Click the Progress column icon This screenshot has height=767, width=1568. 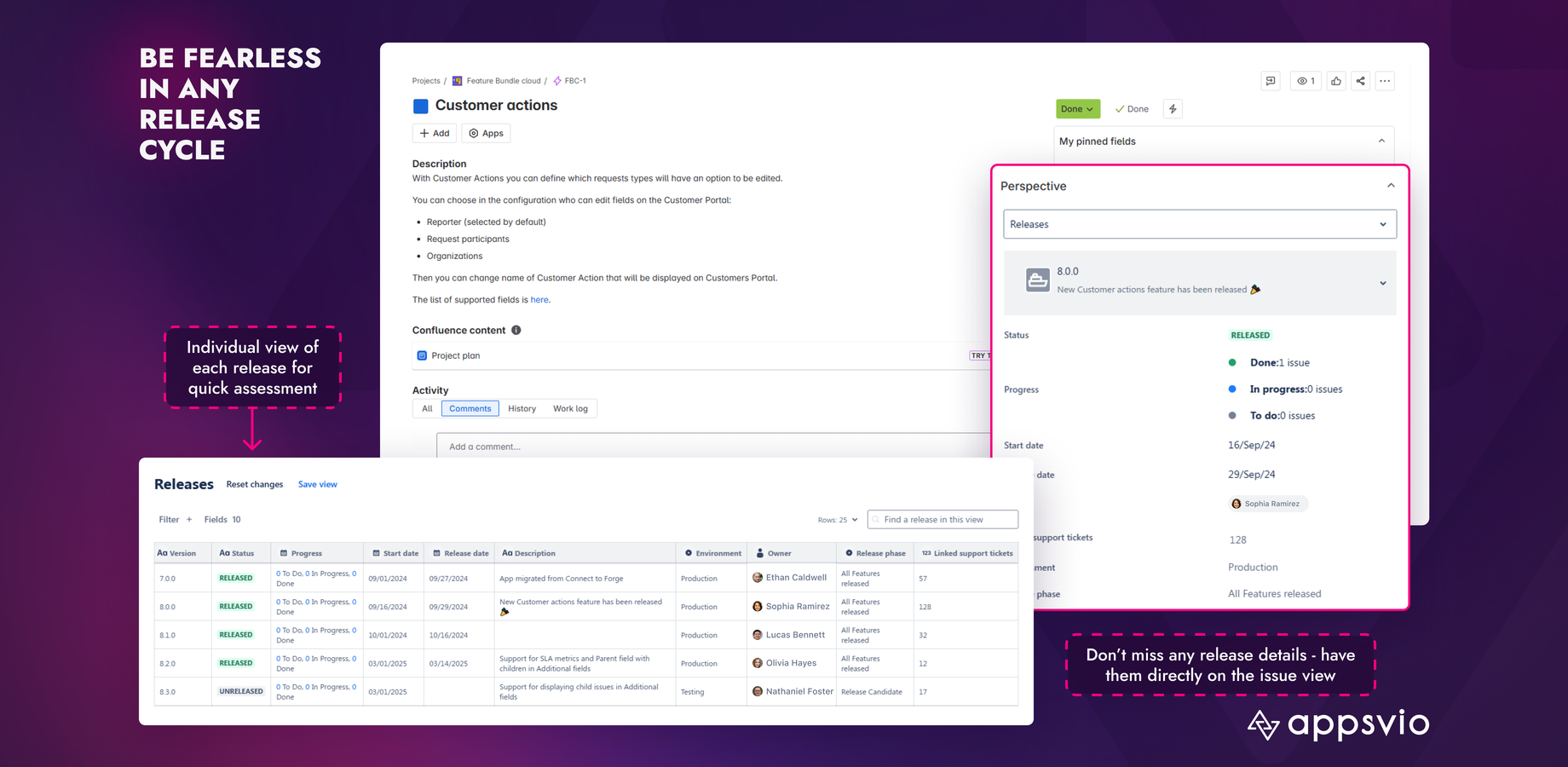click(x=284, y=553)
